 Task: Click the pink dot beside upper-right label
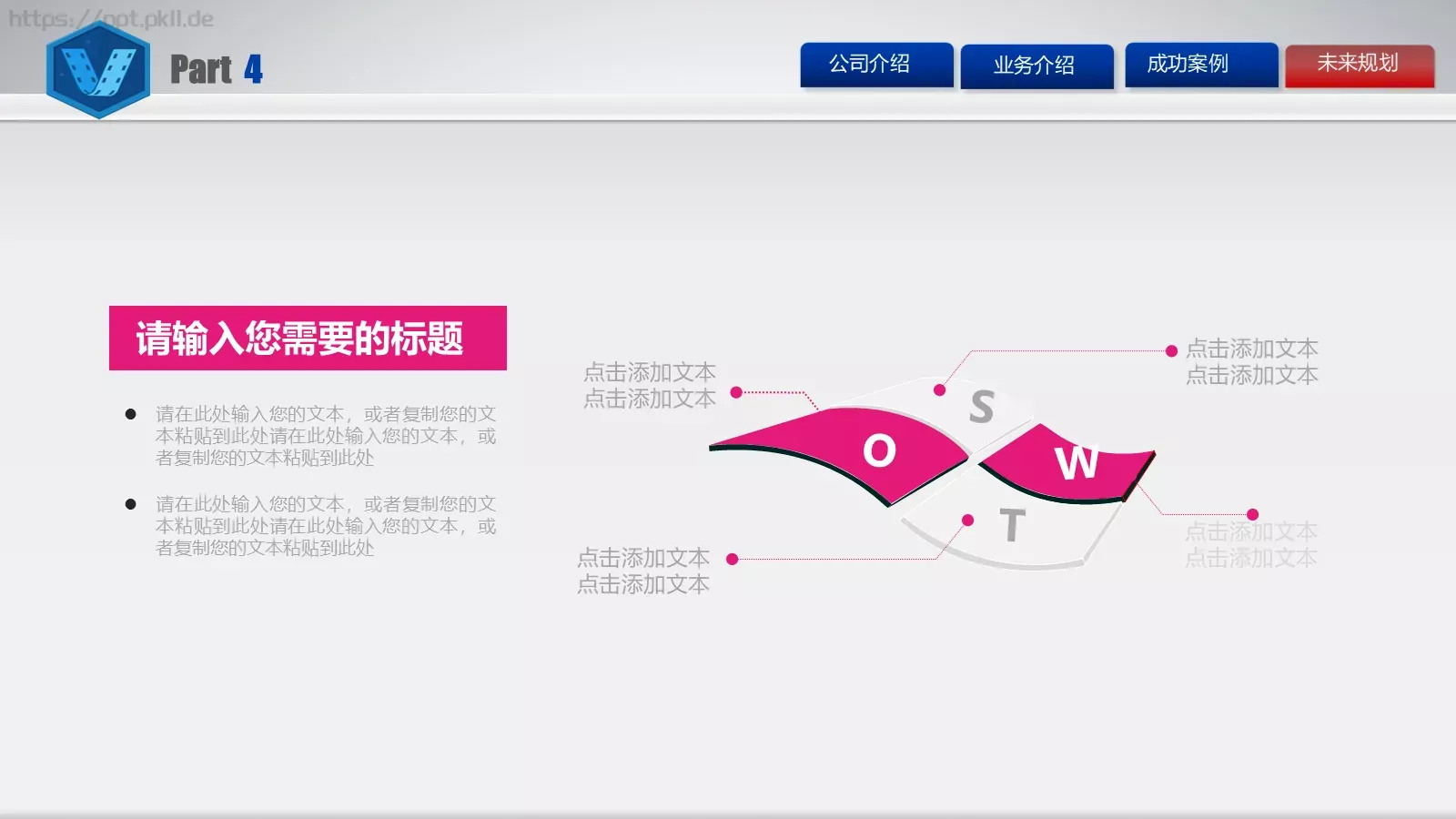(1172, 351)
